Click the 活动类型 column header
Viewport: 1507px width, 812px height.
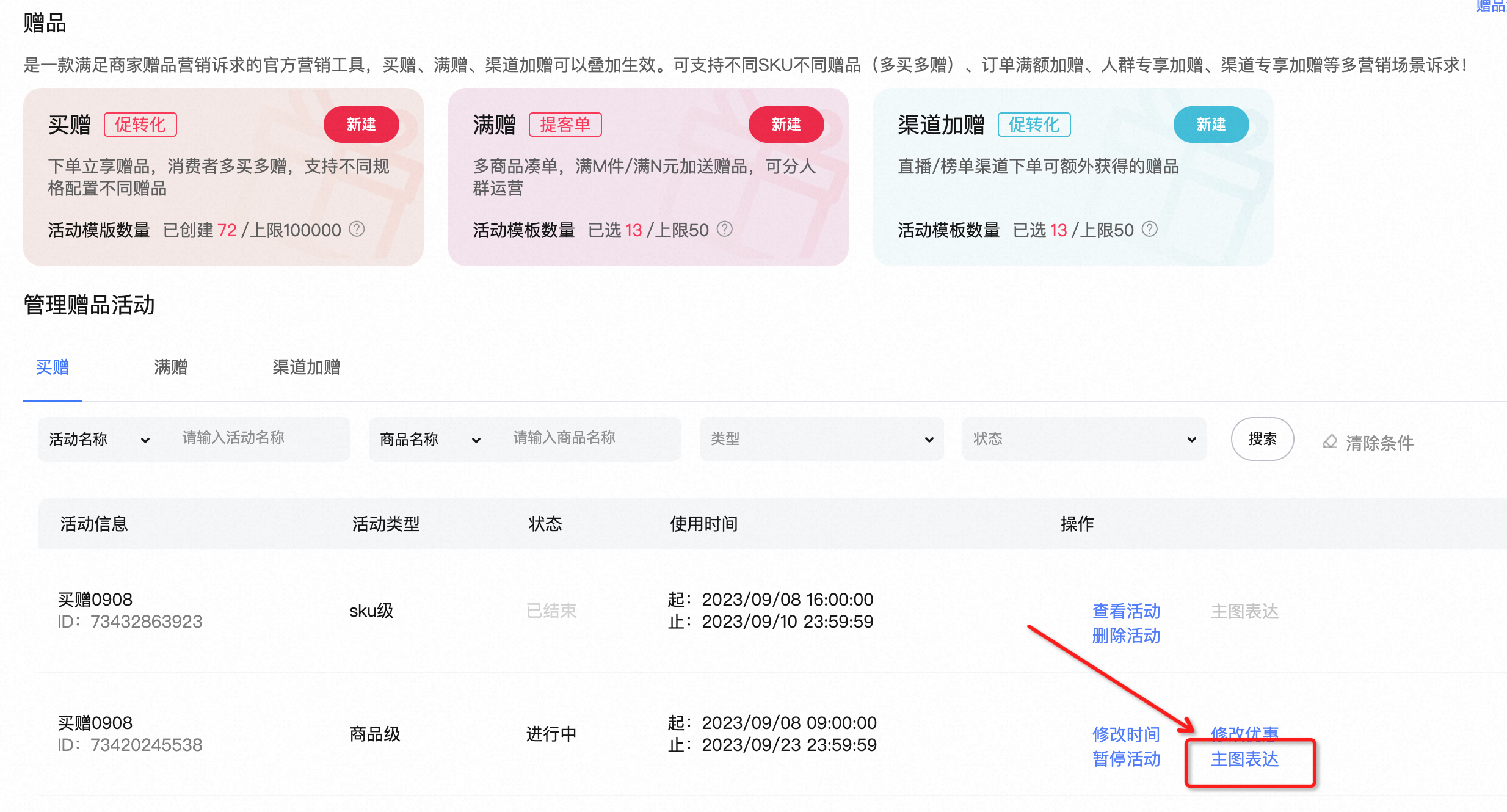click(x=386, y=524)
